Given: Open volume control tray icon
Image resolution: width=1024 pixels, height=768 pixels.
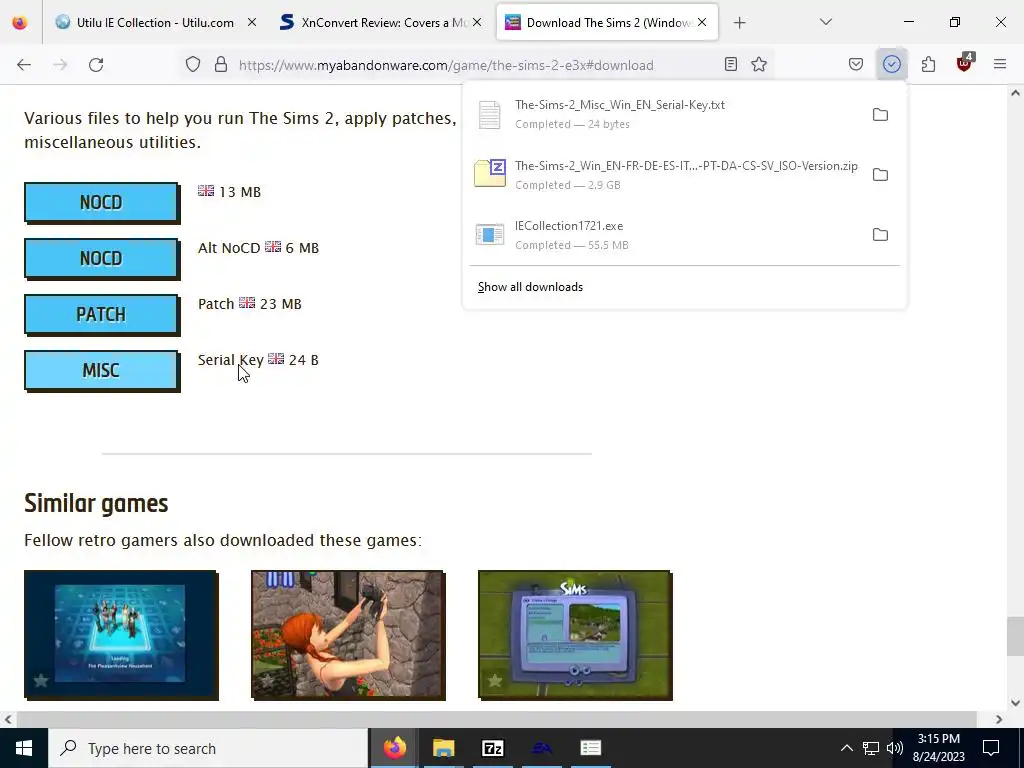Looking at the screenshot, I should (895, 748).
